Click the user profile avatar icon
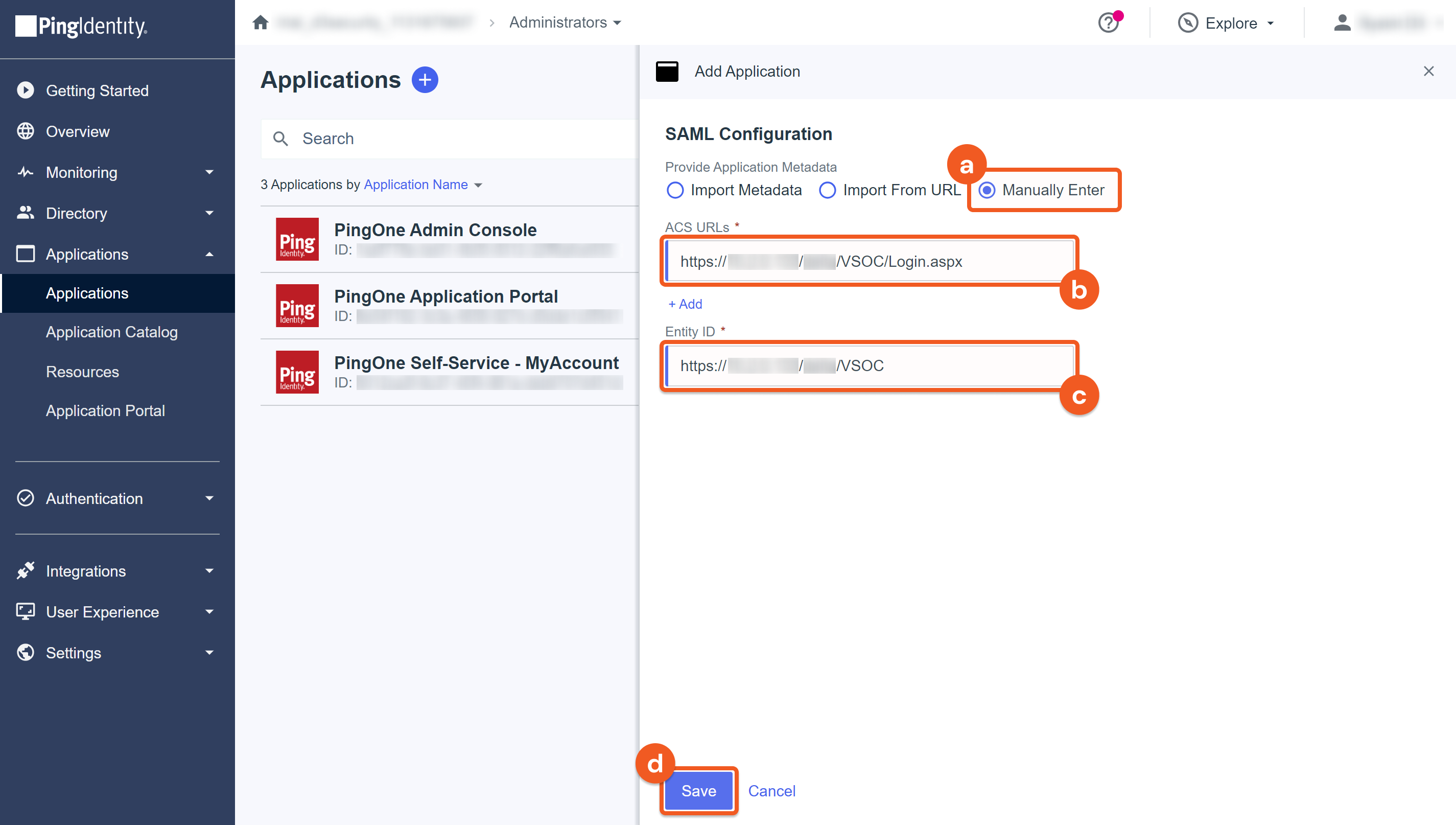 click(1342, 23)
